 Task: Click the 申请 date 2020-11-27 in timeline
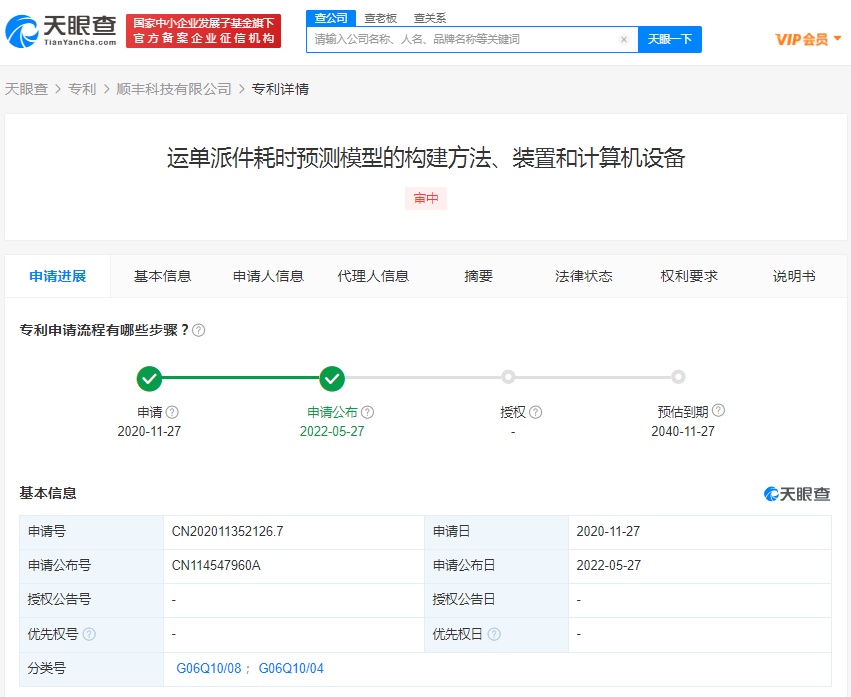[149, 431]
